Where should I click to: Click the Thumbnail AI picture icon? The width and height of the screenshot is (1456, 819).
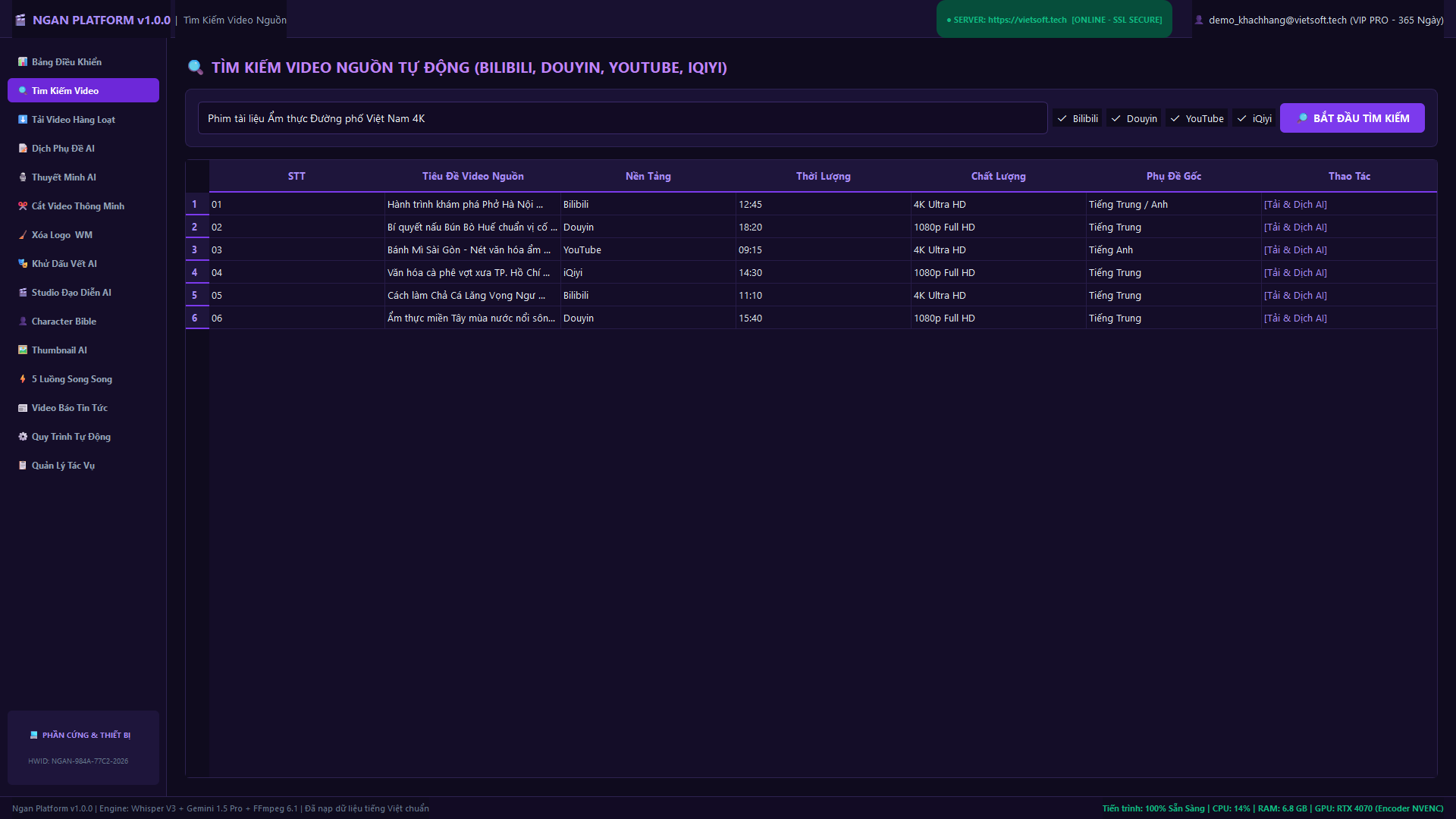(23, 350)
